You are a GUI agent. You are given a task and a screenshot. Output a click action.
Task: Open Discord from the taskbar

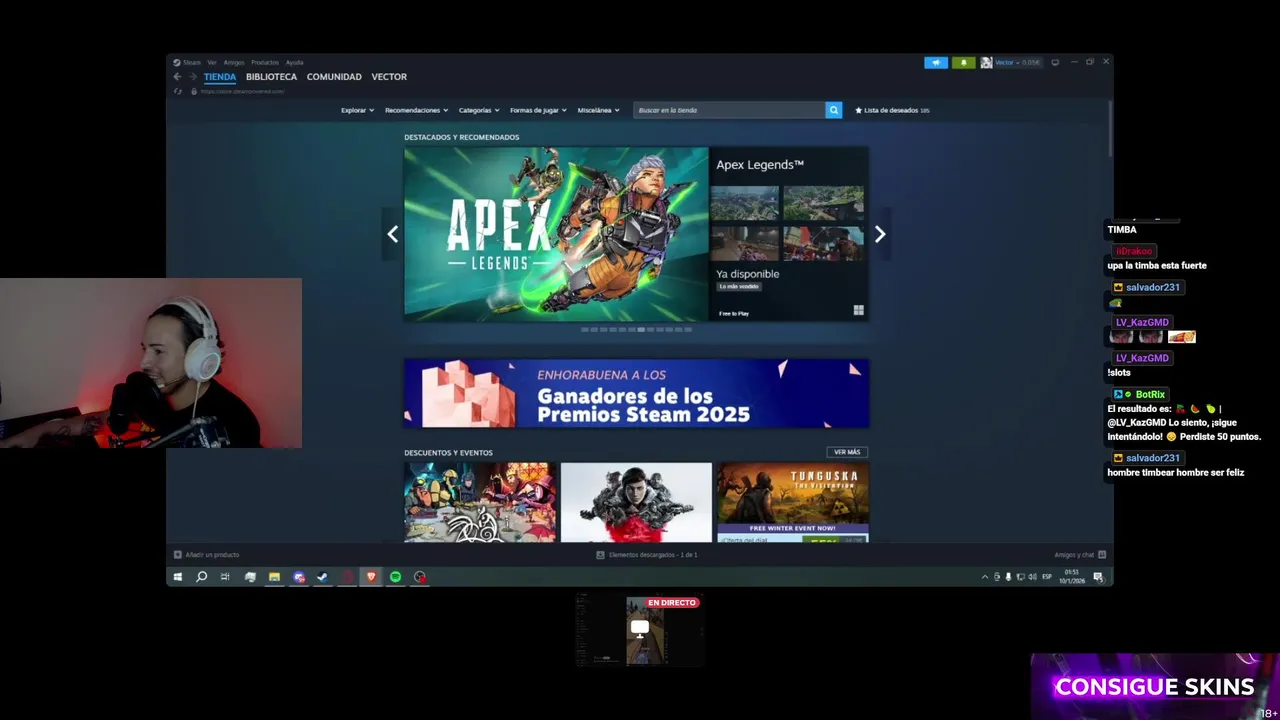click(299, 577)
